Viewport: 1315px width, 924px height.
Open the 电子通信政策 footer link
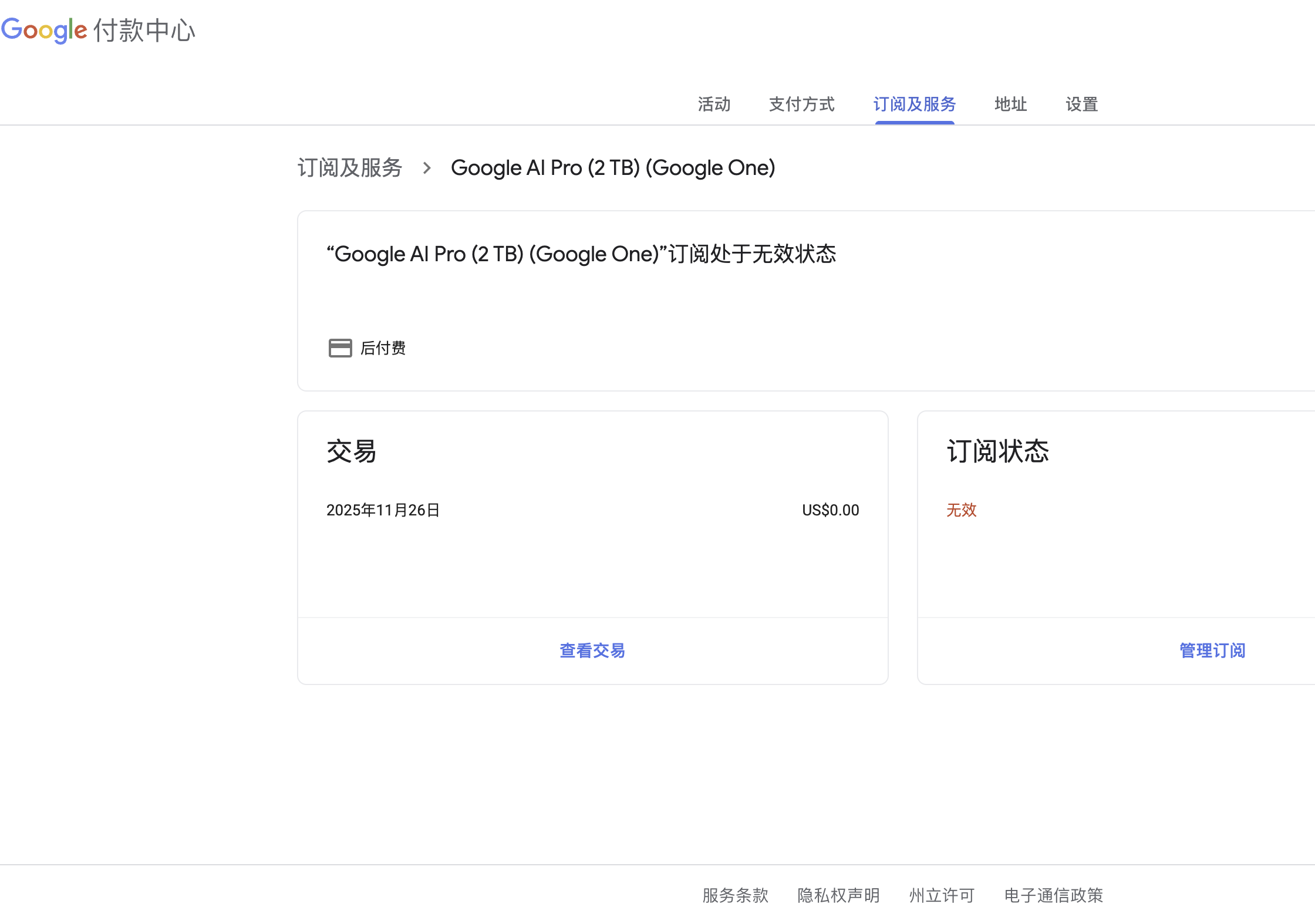[1053, 895]
